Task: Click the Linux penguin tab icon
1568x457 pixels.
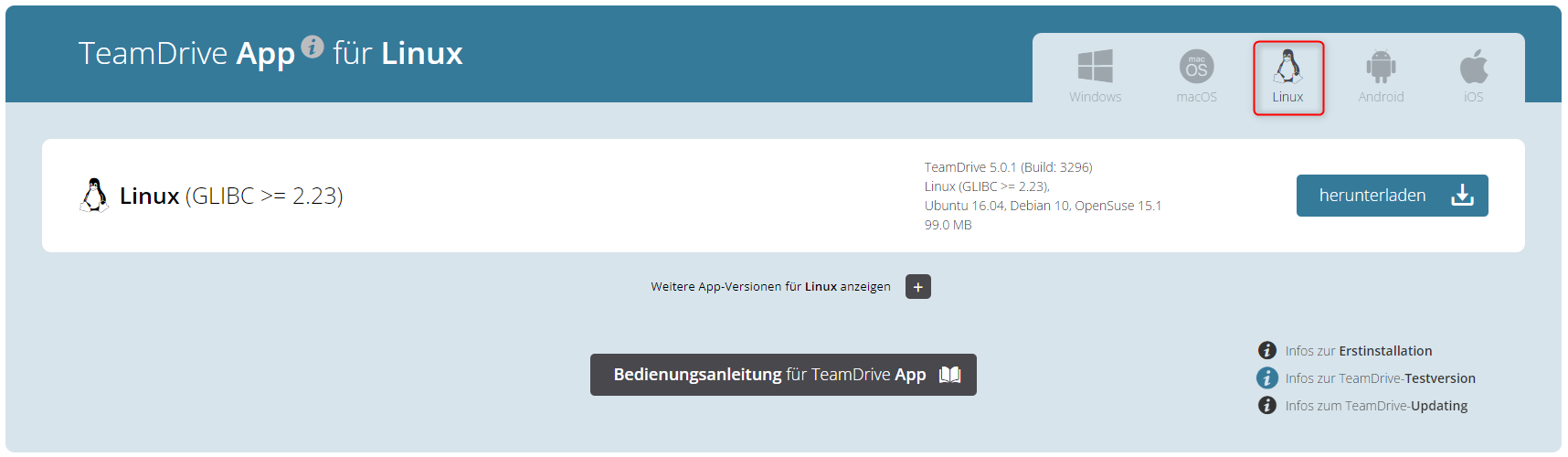Action: tap(1287, 66)
